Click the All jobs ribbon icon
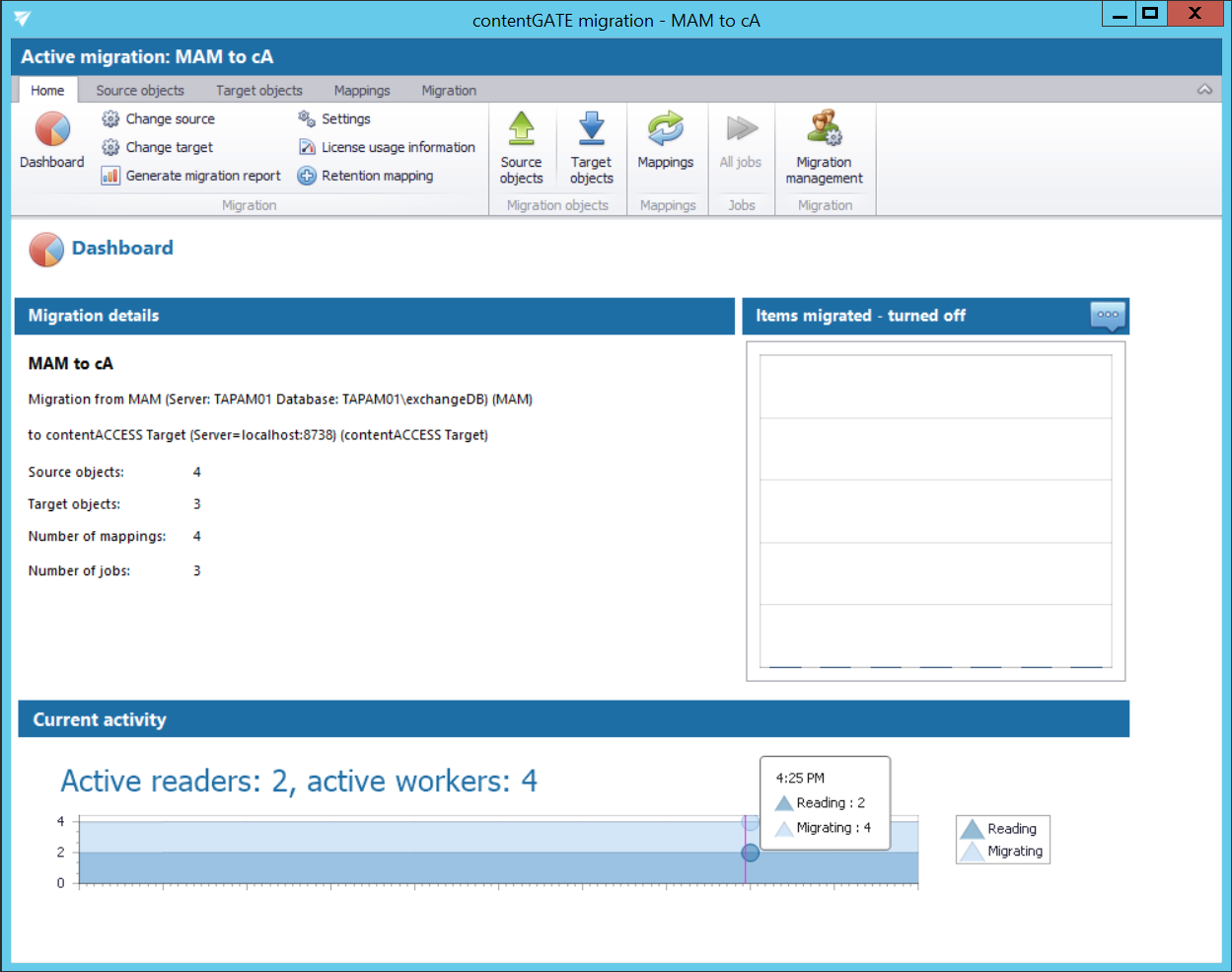This screenshot has width=1232, height=972. [x=741, y=129]
